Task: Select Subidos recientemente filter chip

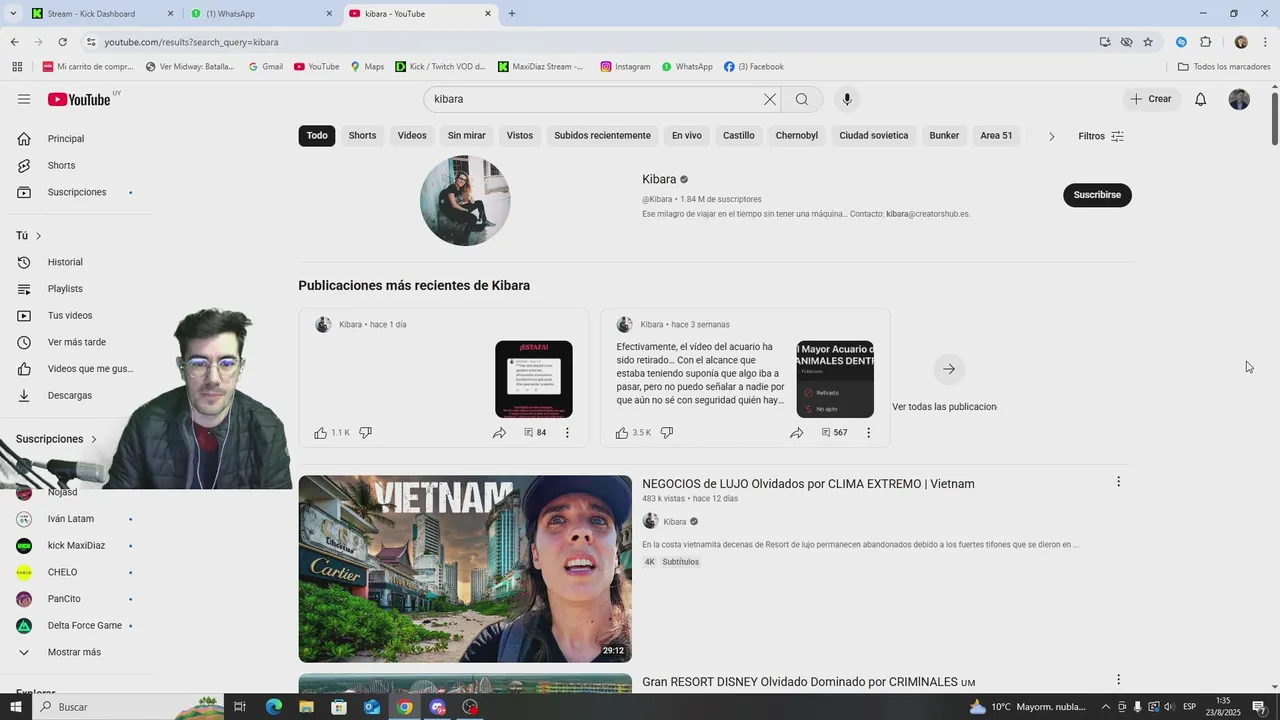Action: [602, 136]
